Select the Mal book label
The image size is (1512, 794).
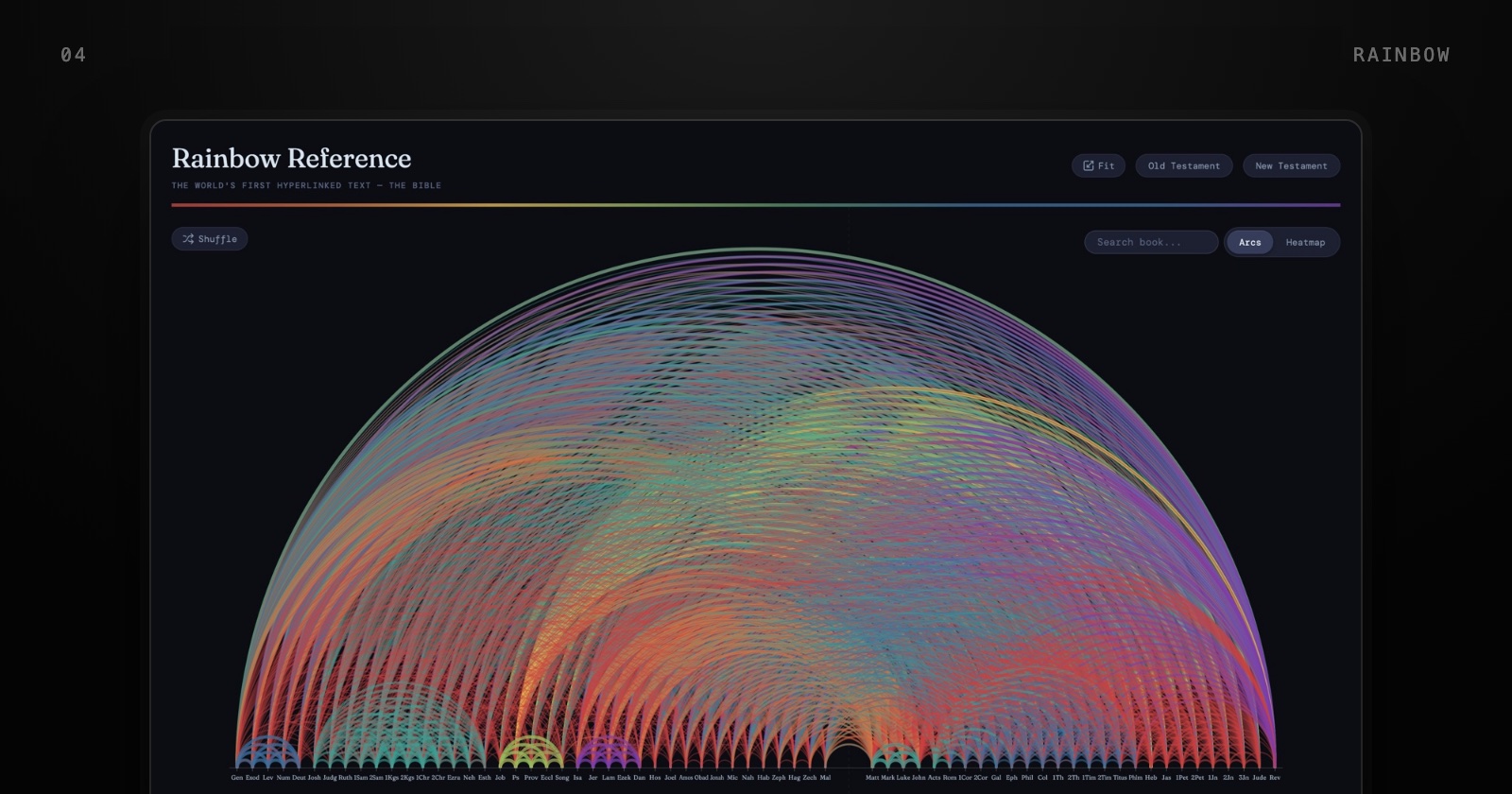(x=825, y=778)
